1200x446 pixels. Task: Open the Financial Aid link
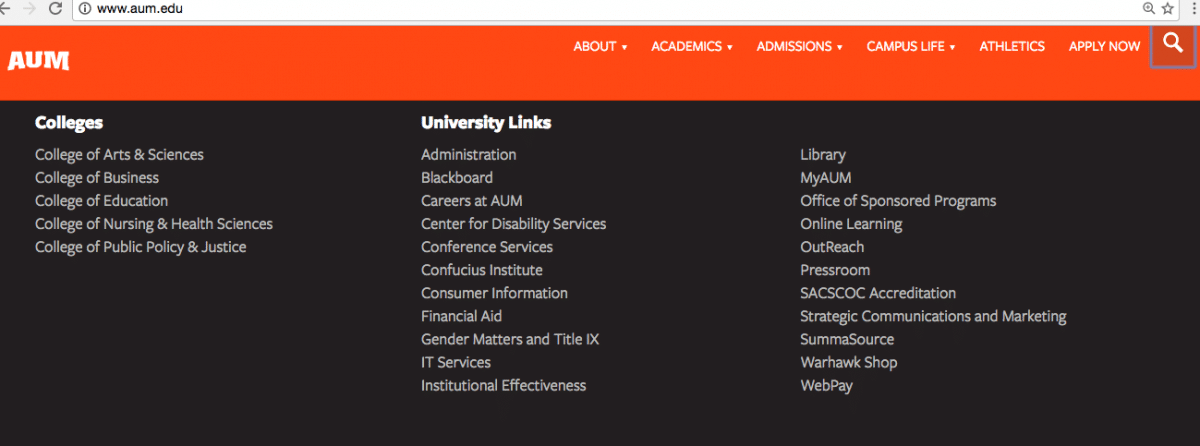[461, 316]
